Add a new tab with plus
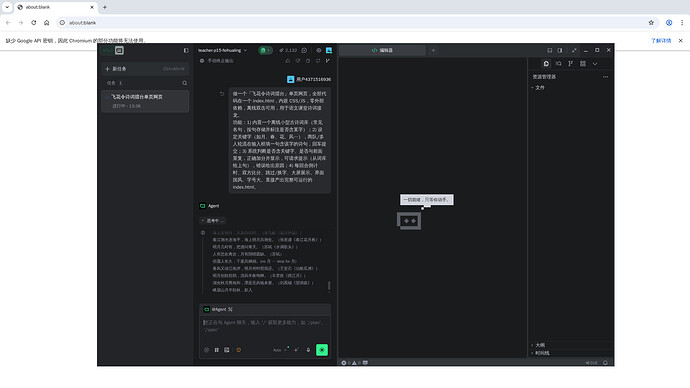690x388 pixels. (433, 51)
